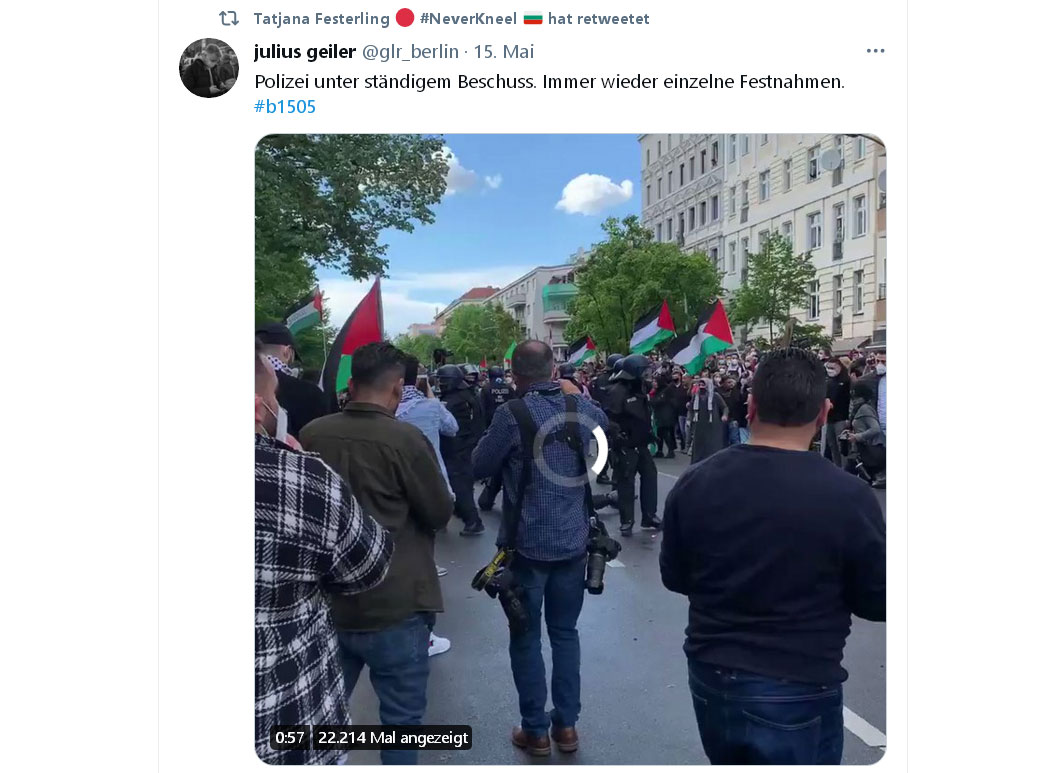Click the 0:57 duration badge

289,737
